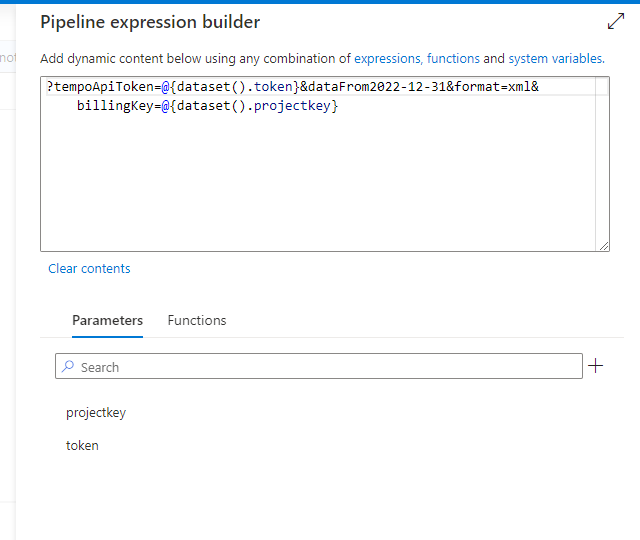640x540 pixels.
Task: Clear contents of the expression
Action: pos(89,268)
